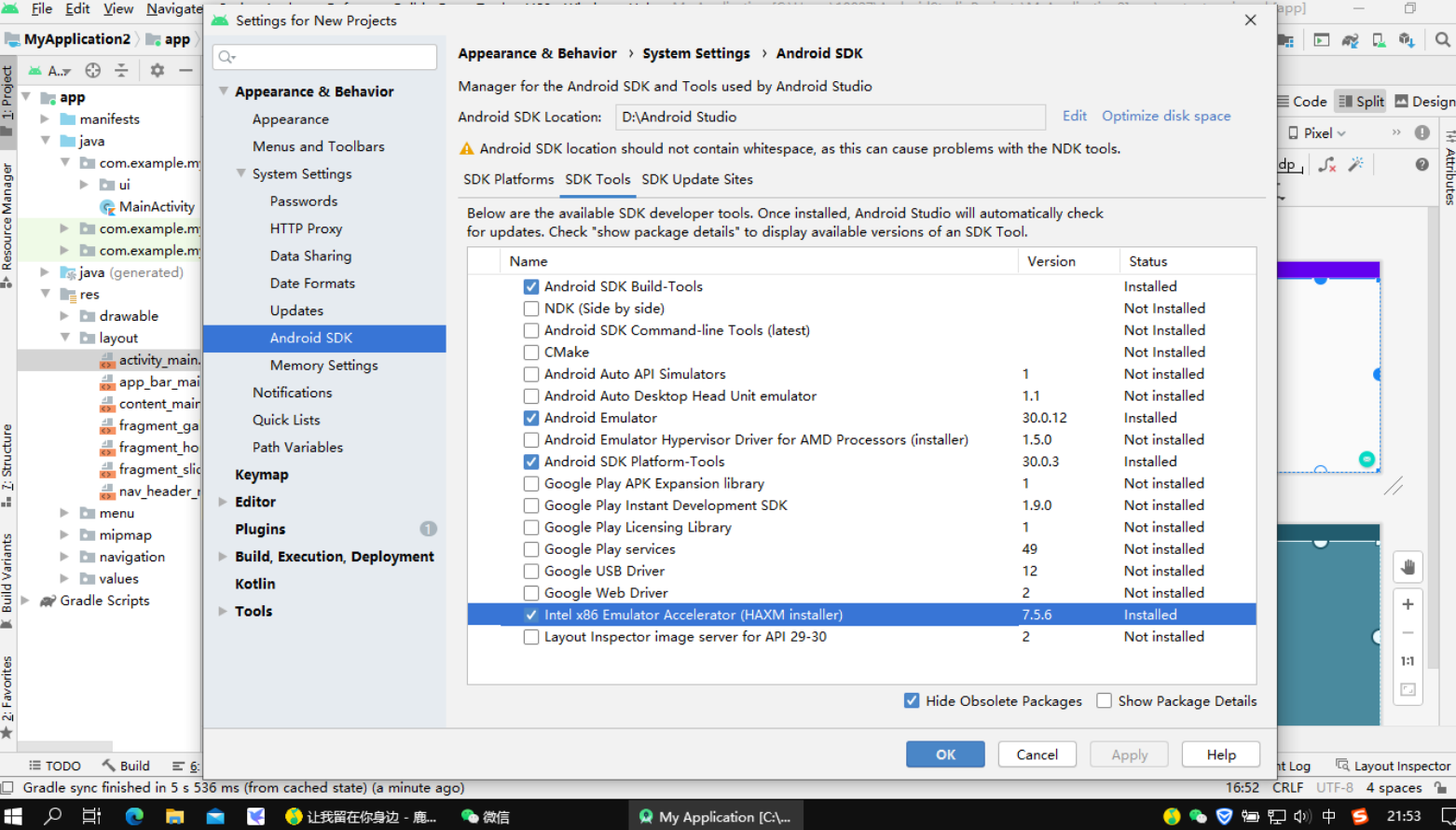1456x830 pixels.
Task: Click the warning indicator icon near Pixel selector
Action: 1422,132
